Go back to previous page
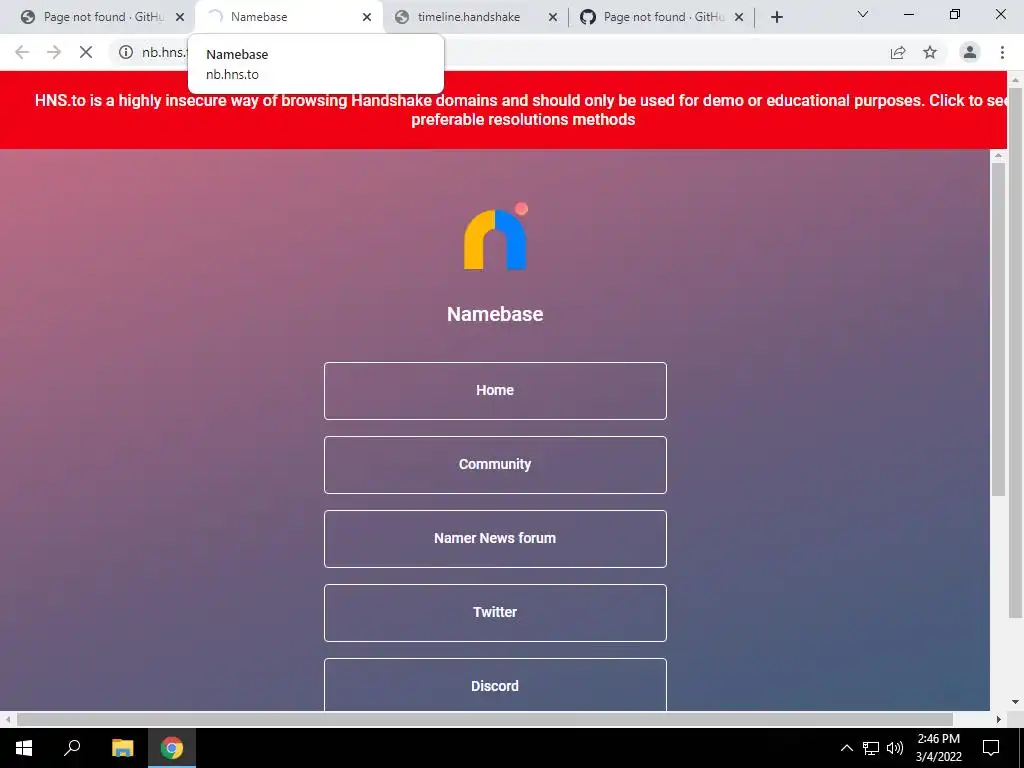 pos(22,52)
